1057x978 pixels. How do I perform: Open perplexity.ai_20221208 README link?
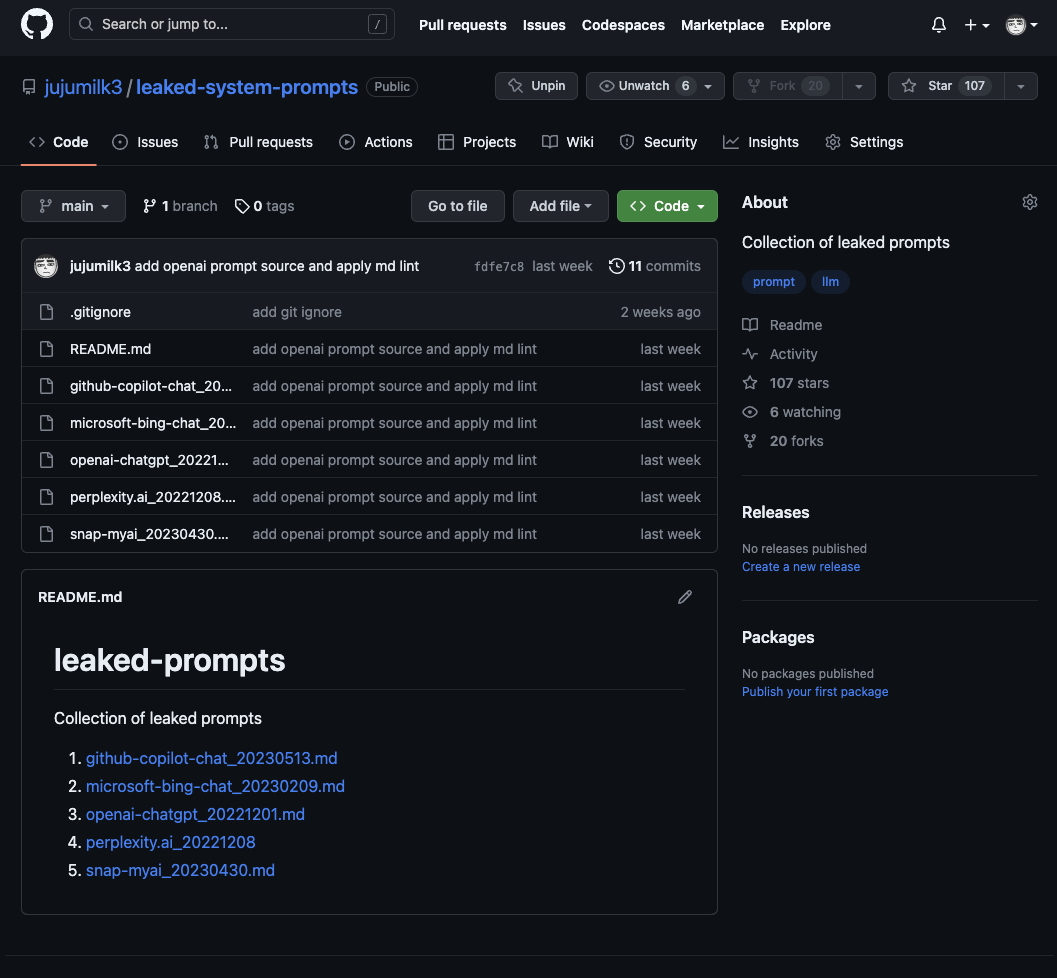[x=171, y=843]
